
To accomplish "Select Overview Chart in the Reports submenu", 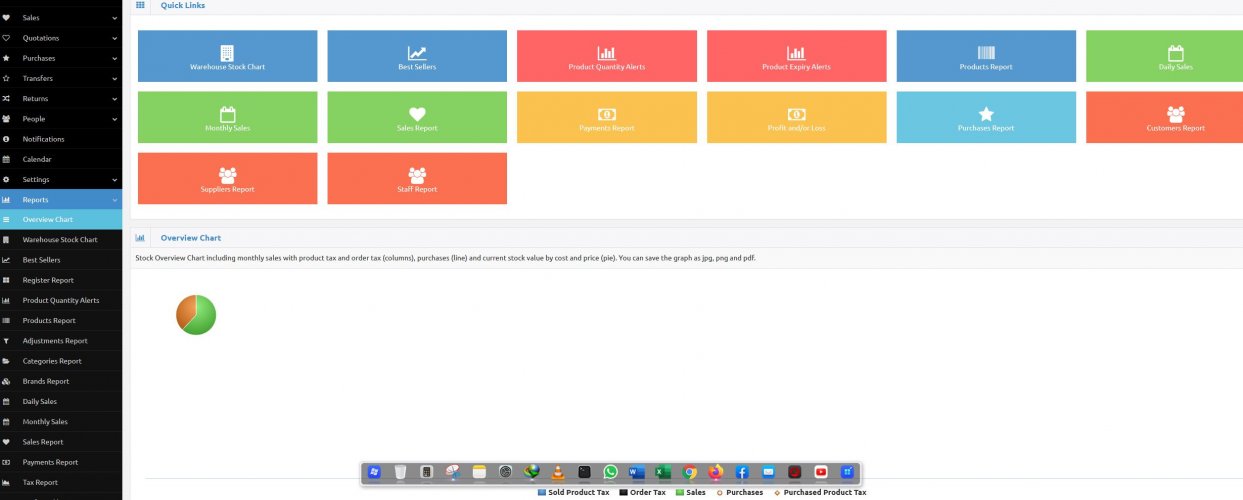I will pos(61,220).
